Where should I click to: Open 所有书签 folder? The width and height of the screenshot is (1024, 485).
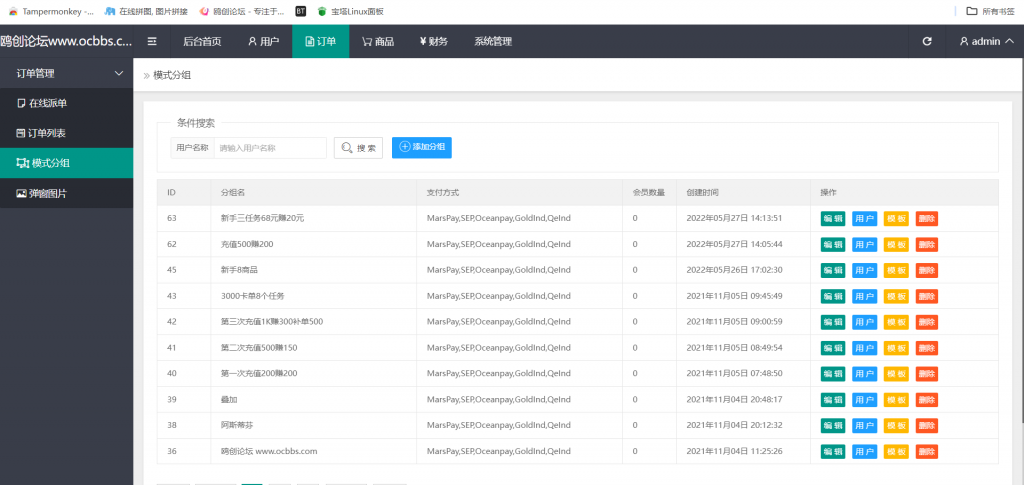[x=991, y=11]
